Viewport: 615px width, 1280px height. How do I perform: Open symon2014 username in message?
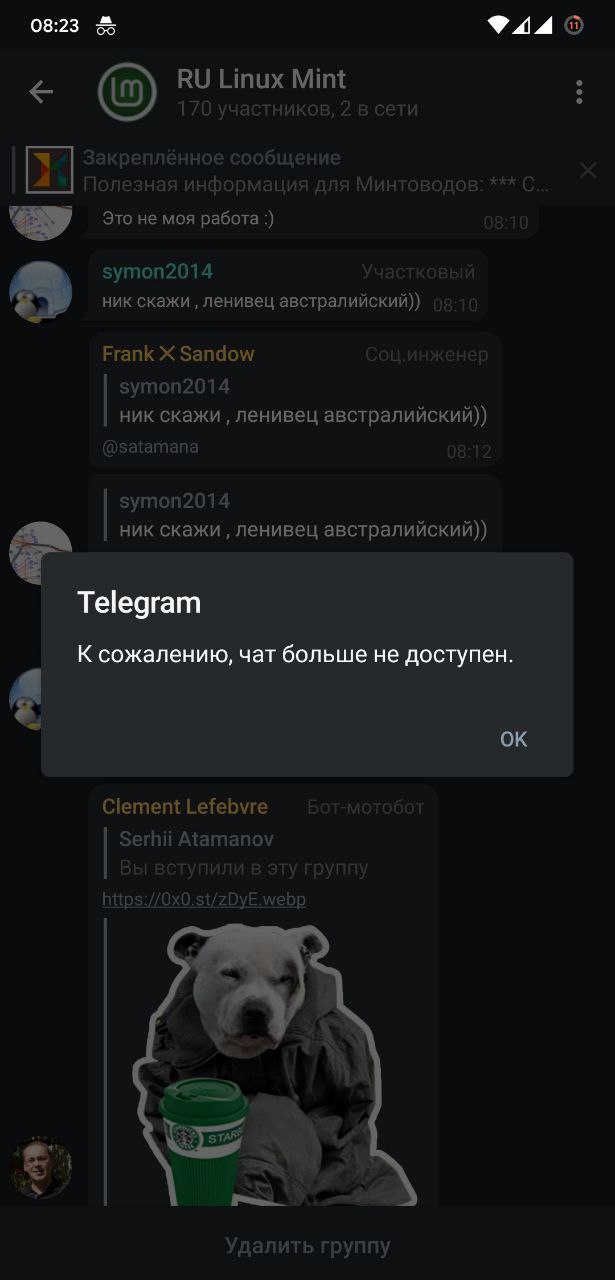click(x=157, y=272)
